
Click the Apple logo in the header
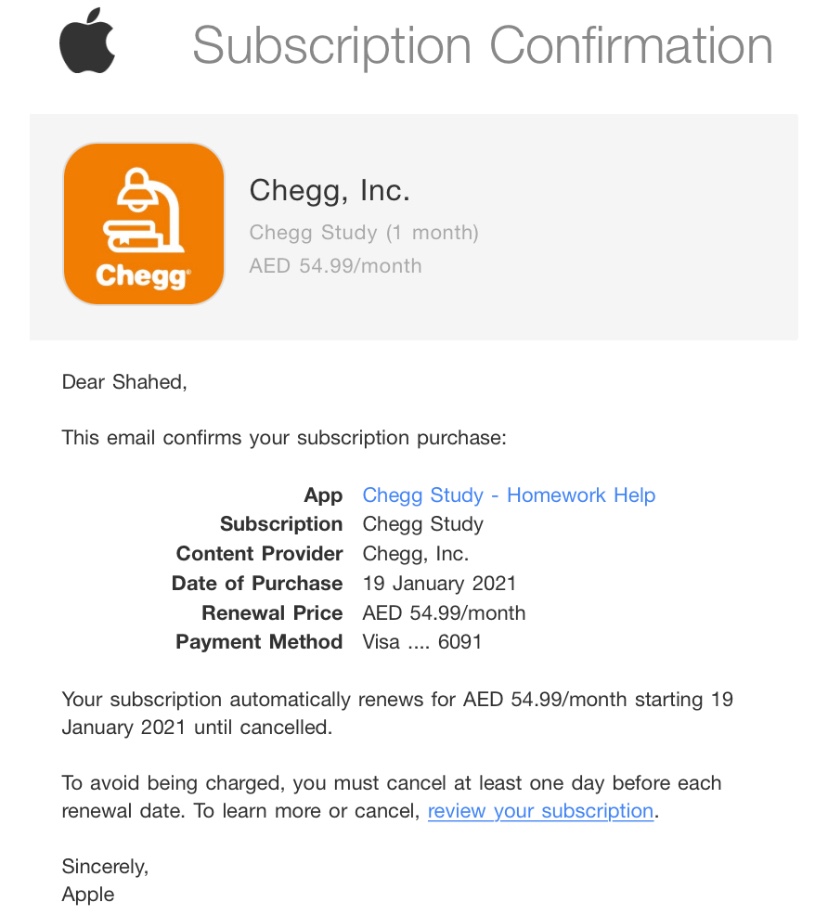pyautogui.click(x=87, y=40)
